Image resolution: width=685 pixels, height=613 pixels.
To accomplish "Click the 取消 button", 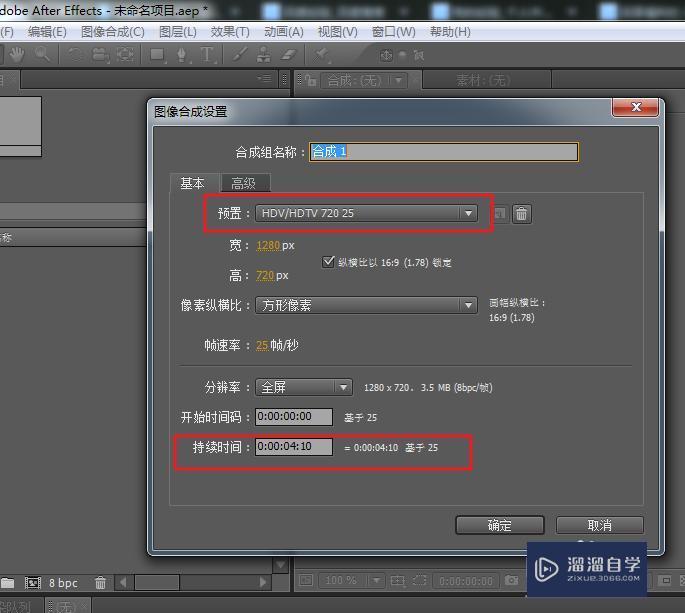I will 599,525.
